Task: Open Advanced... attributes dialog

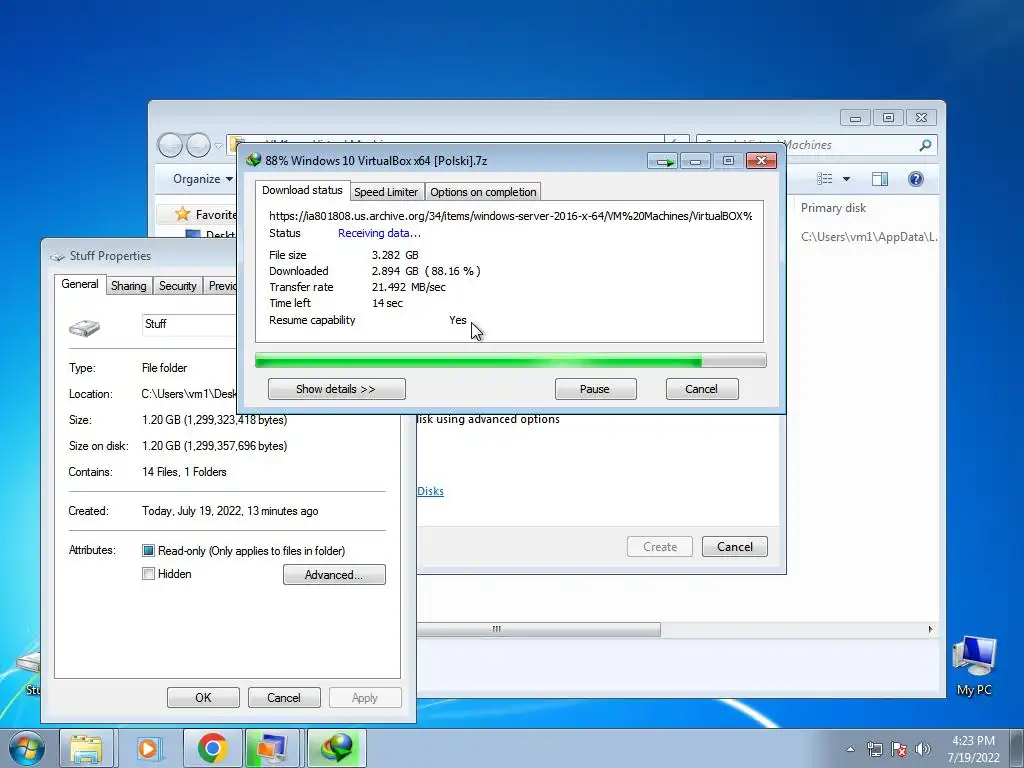Action: [x=334, y=575]
